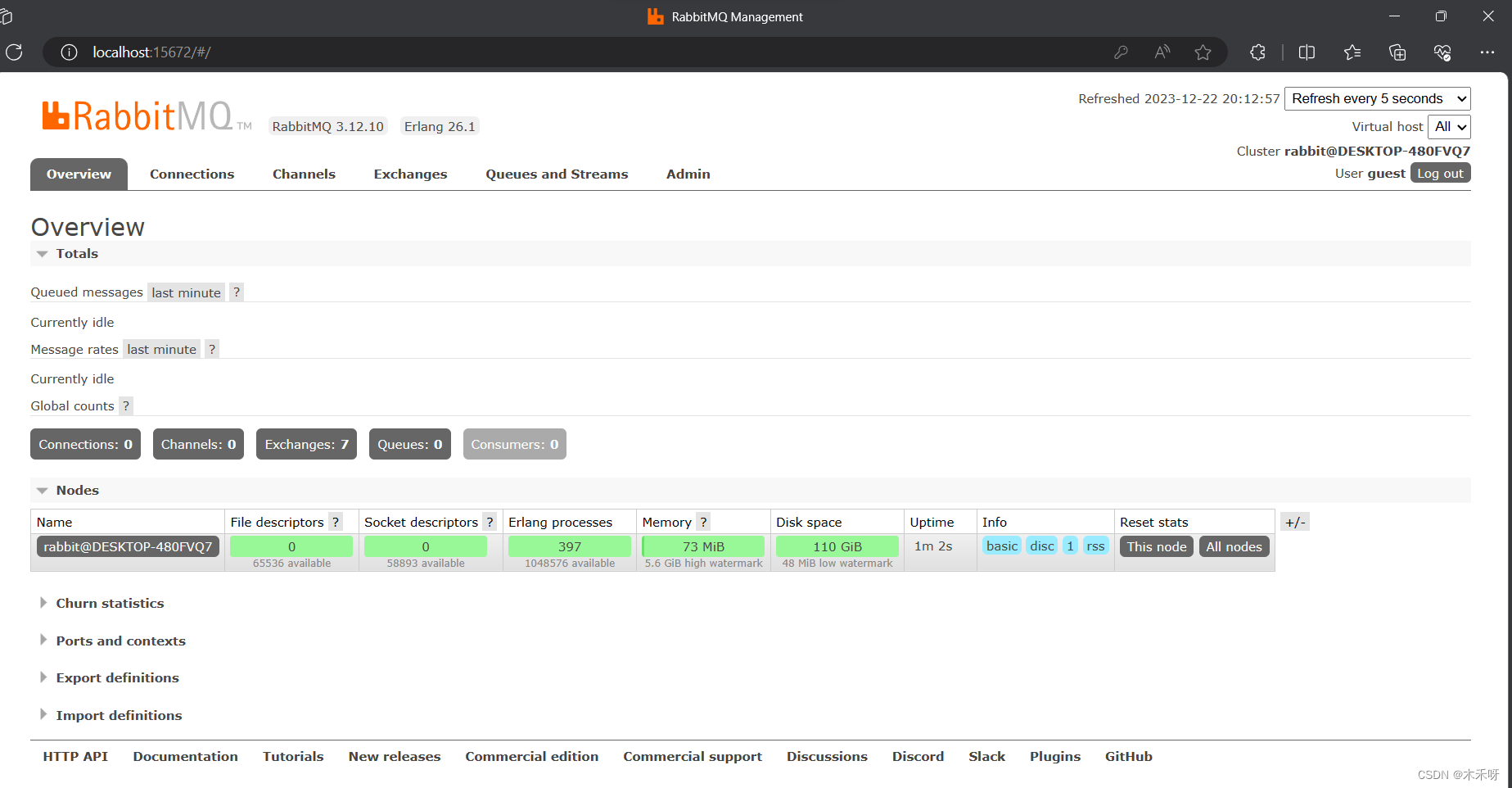Open Queued messages help question mark

click(237, 292)
